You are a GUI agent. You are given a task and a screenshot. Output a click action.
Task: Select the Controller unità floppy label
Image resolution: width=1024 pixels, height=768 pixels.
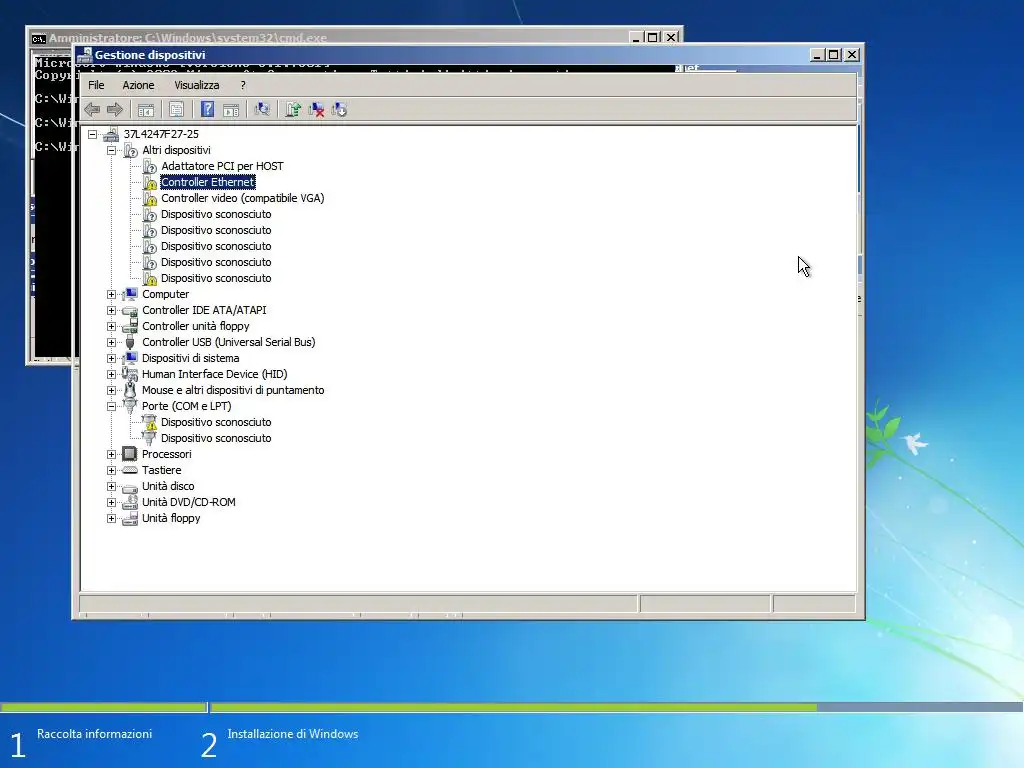click(196, 327)
